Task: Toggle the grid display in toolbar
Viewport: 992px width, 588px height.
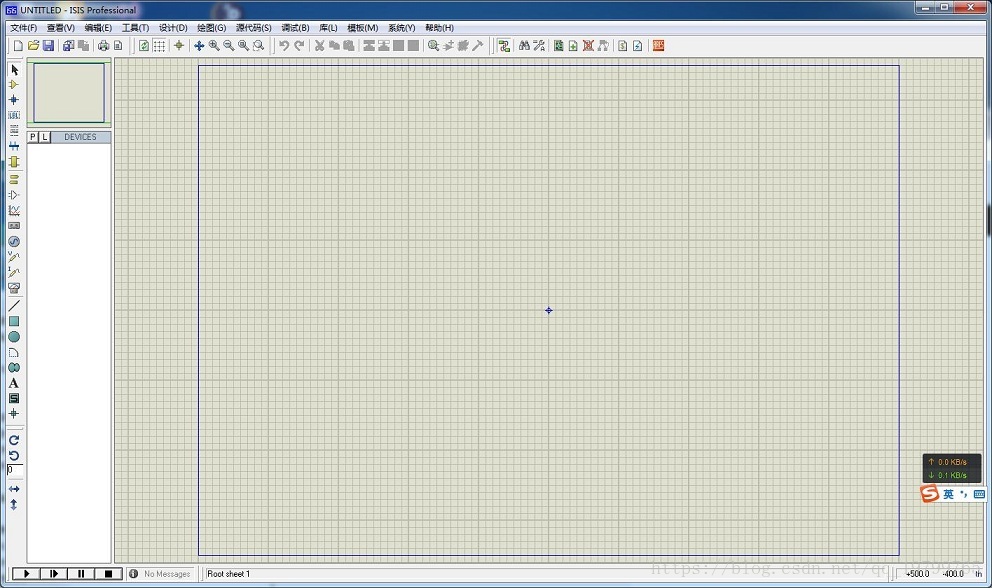Action: [159, 46]
